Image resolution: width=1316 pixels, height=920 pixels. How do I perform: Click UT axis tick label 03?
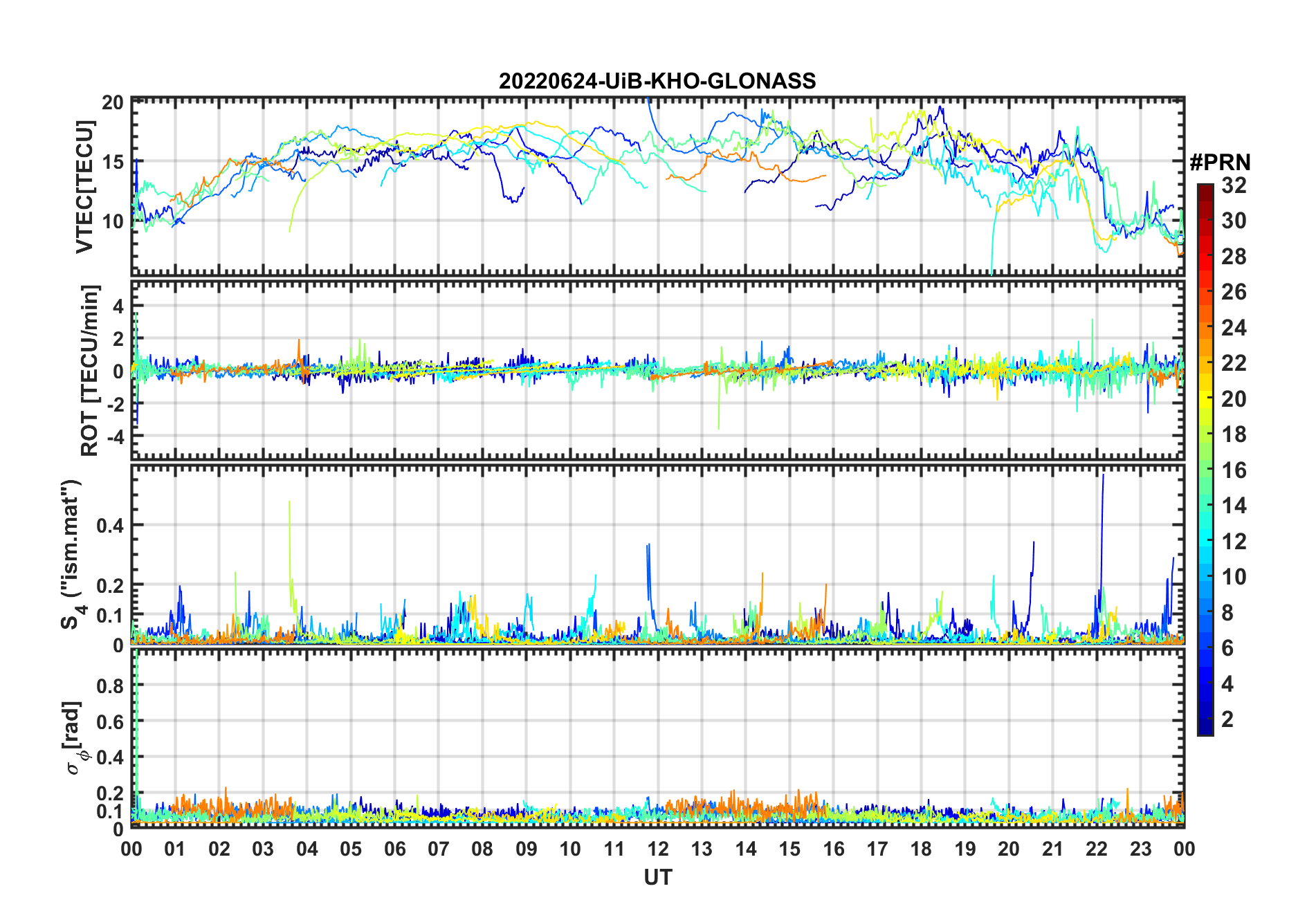(x=263, y=849)
